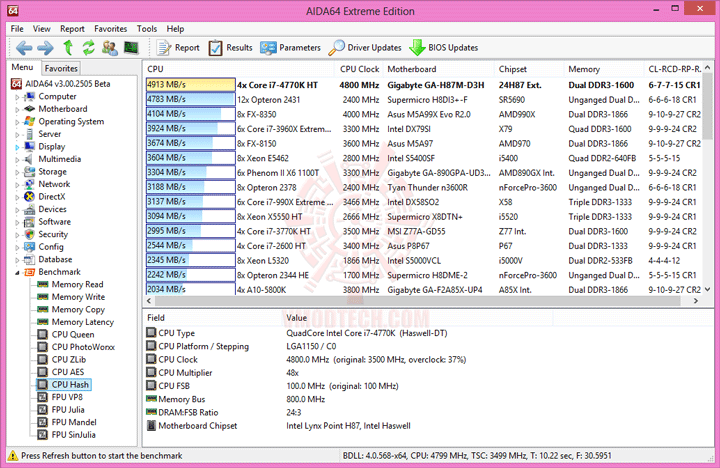
Task: Click the 4913 MB/s result bar
Action: coord(191,85)
